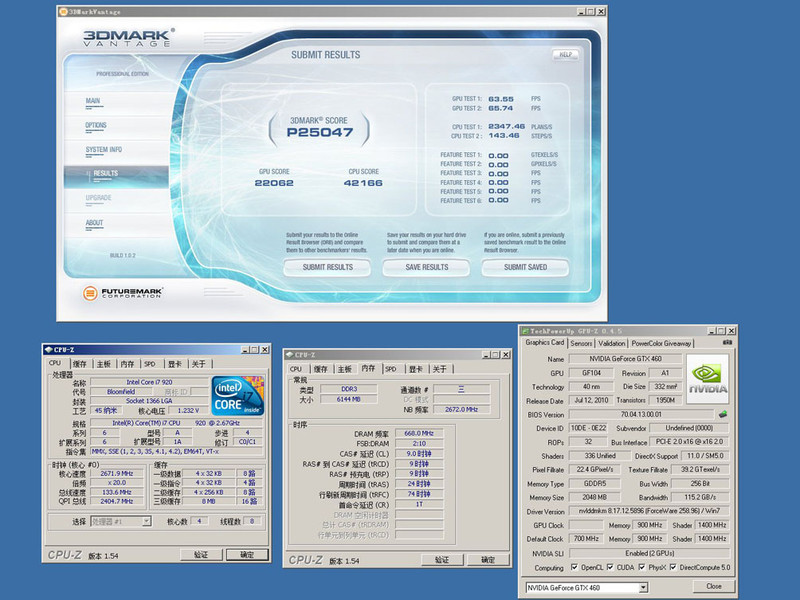The width and height of the screenshot is (800, 600).
Task: Open the 关于 tab in the CPU-Z memory window
Action: [x=439, y=369]
